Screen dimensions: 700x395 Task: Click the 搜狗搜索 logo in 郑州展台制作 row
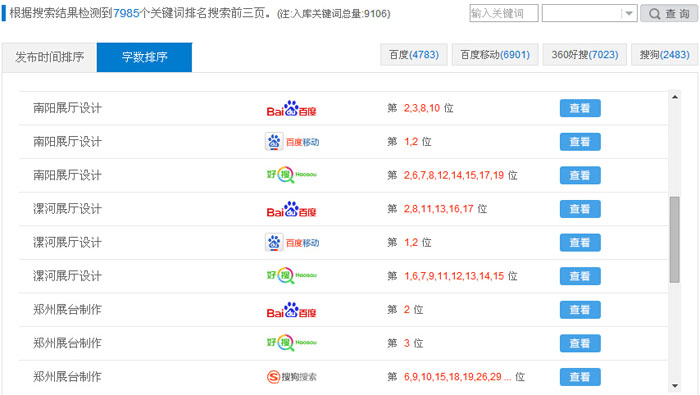[x=292, y=377]
